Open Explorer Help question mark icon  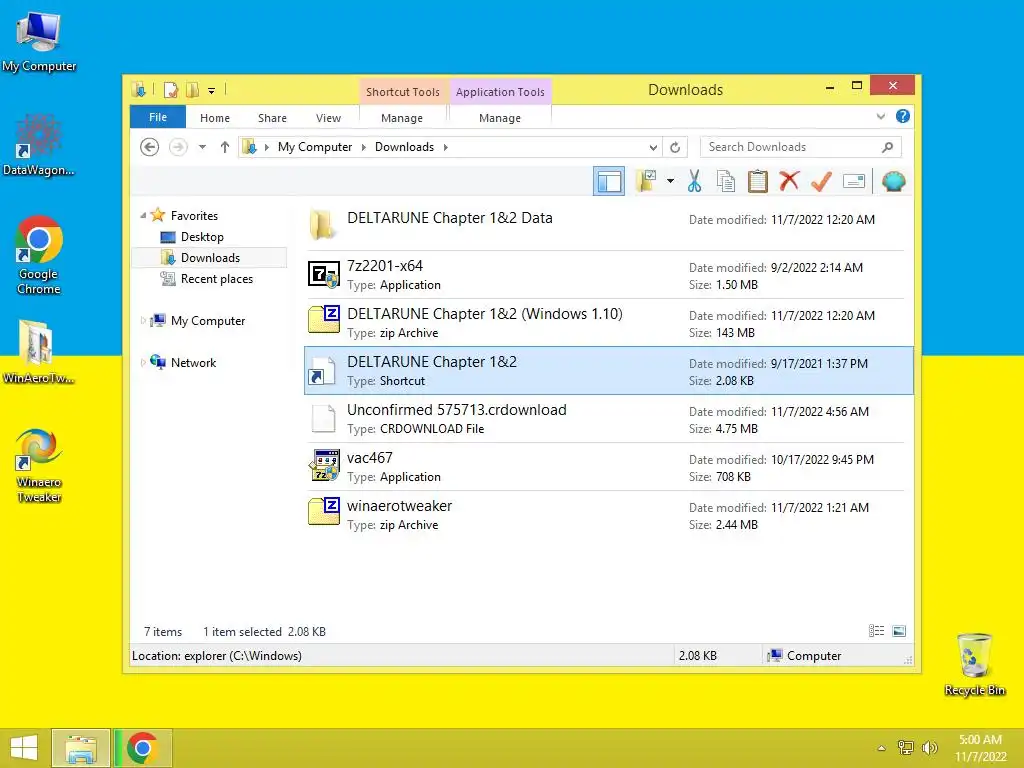click(903, 116)
